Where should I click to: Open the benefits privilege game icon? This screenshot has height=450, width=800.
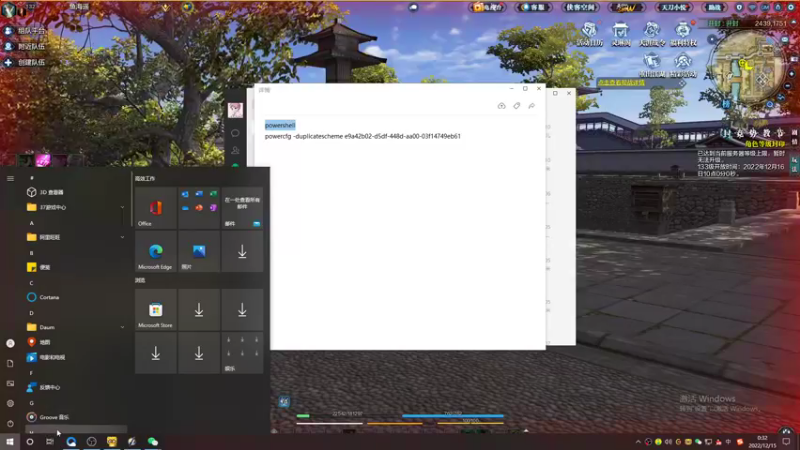point(683,34)
